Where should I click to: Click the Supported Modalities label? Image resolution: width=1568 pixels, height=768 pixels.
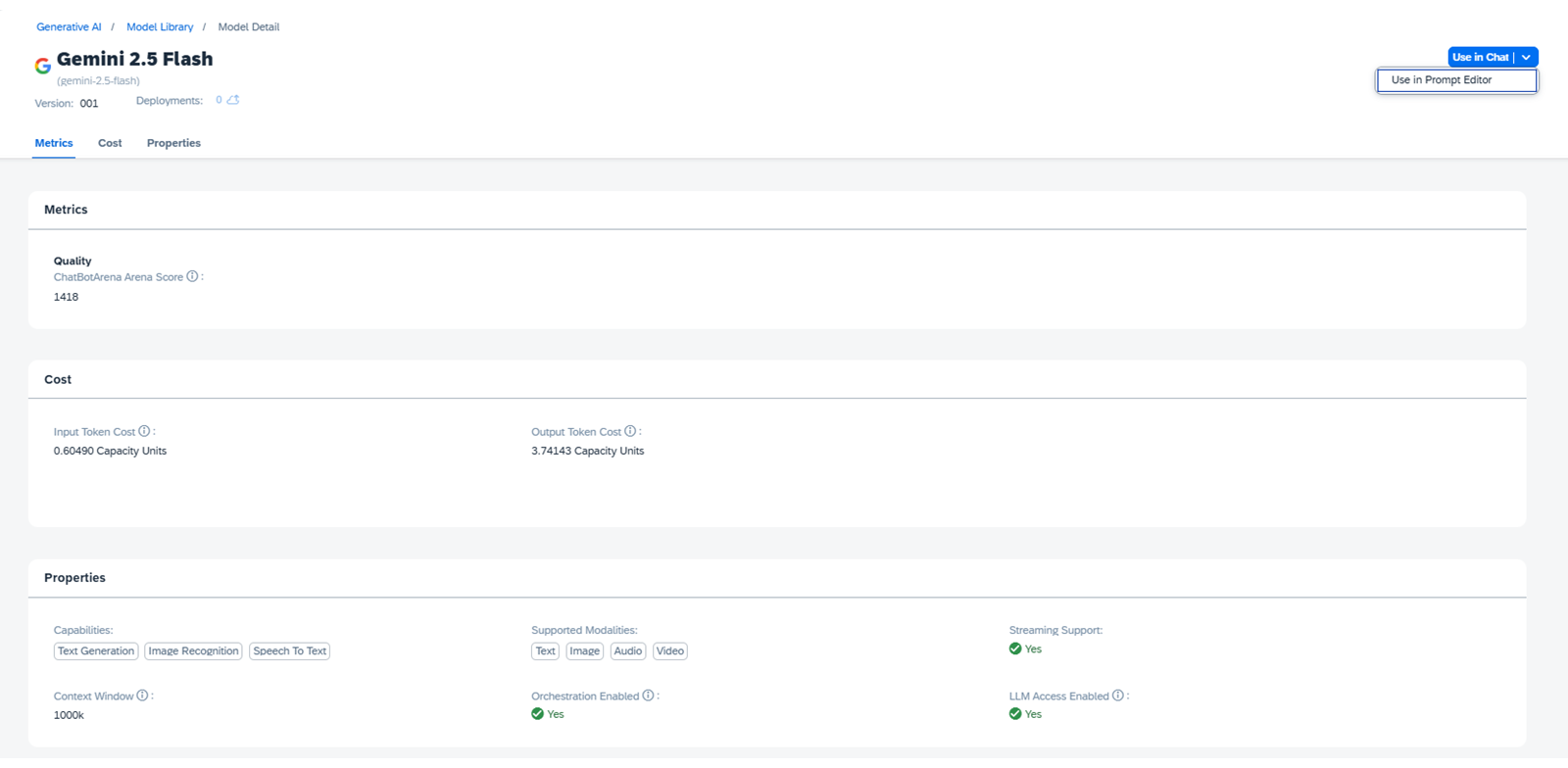coord(584,630)
